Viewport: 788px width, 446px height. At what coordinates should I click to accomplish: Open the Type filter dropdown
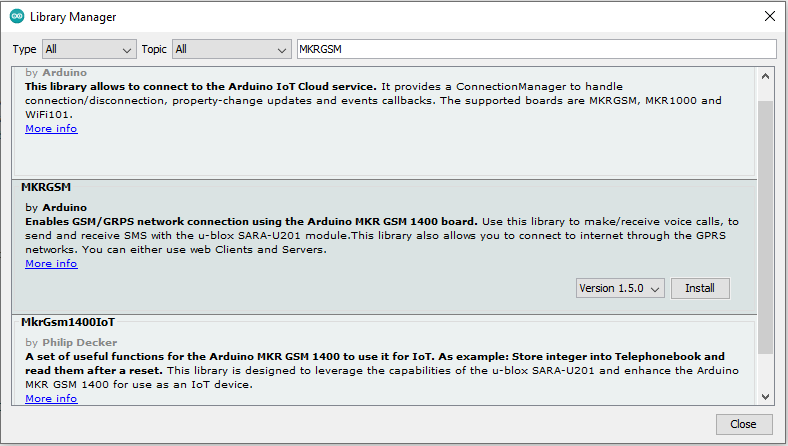coord(88,49)
